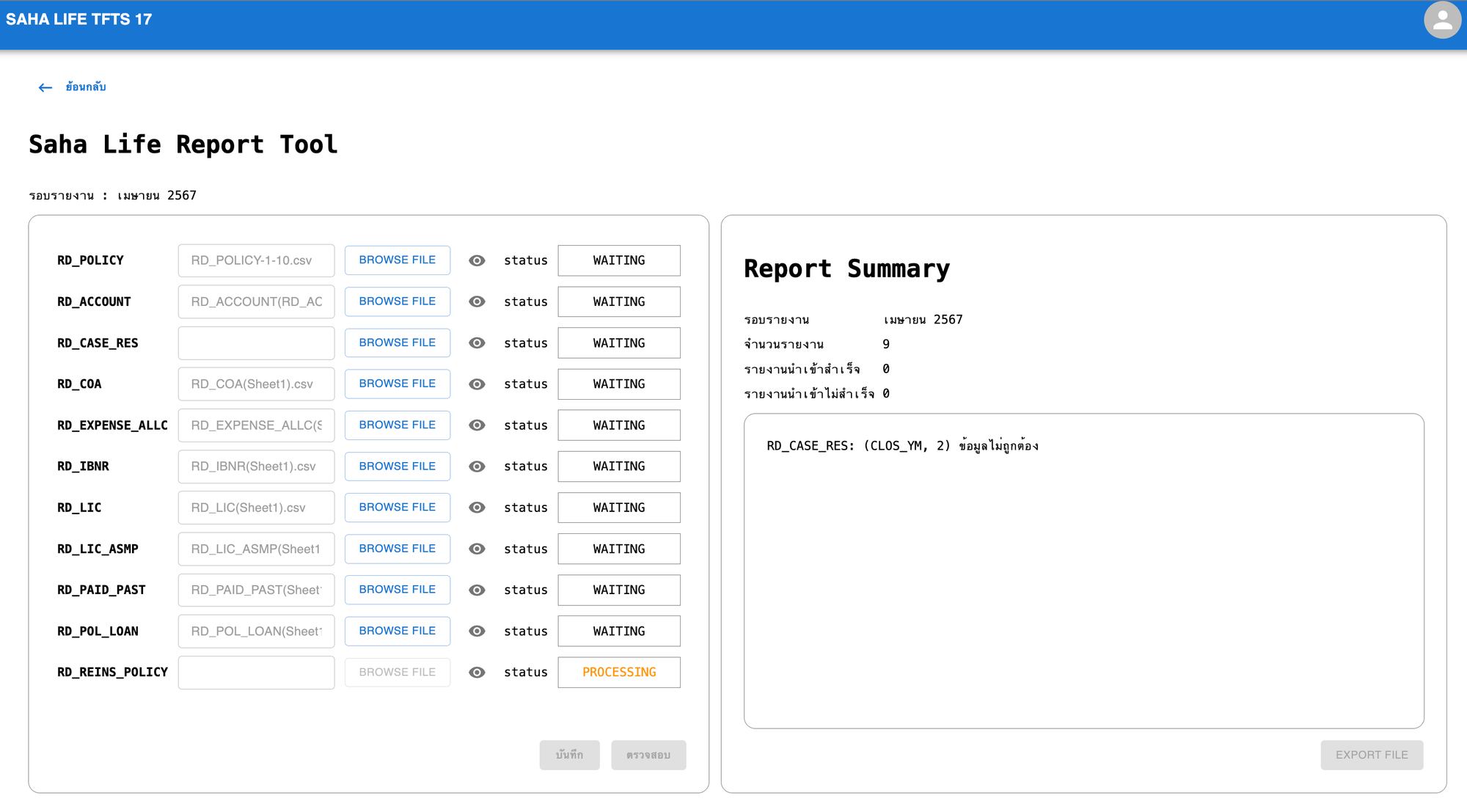Toggle the eye icon for RD_PAID_PAST
Image resolution: width=1467 pixels, height=812 pixels.
[477, 590]
